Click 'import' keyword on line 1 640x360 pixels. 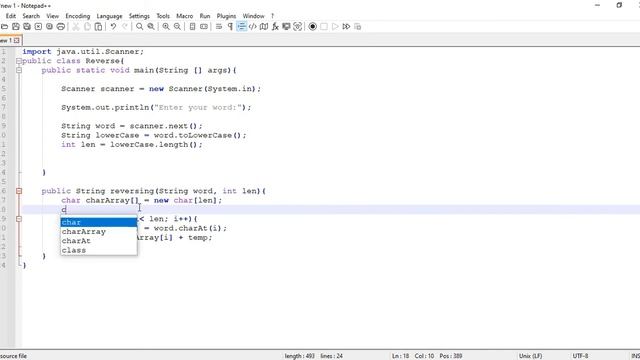click(37, 51)
